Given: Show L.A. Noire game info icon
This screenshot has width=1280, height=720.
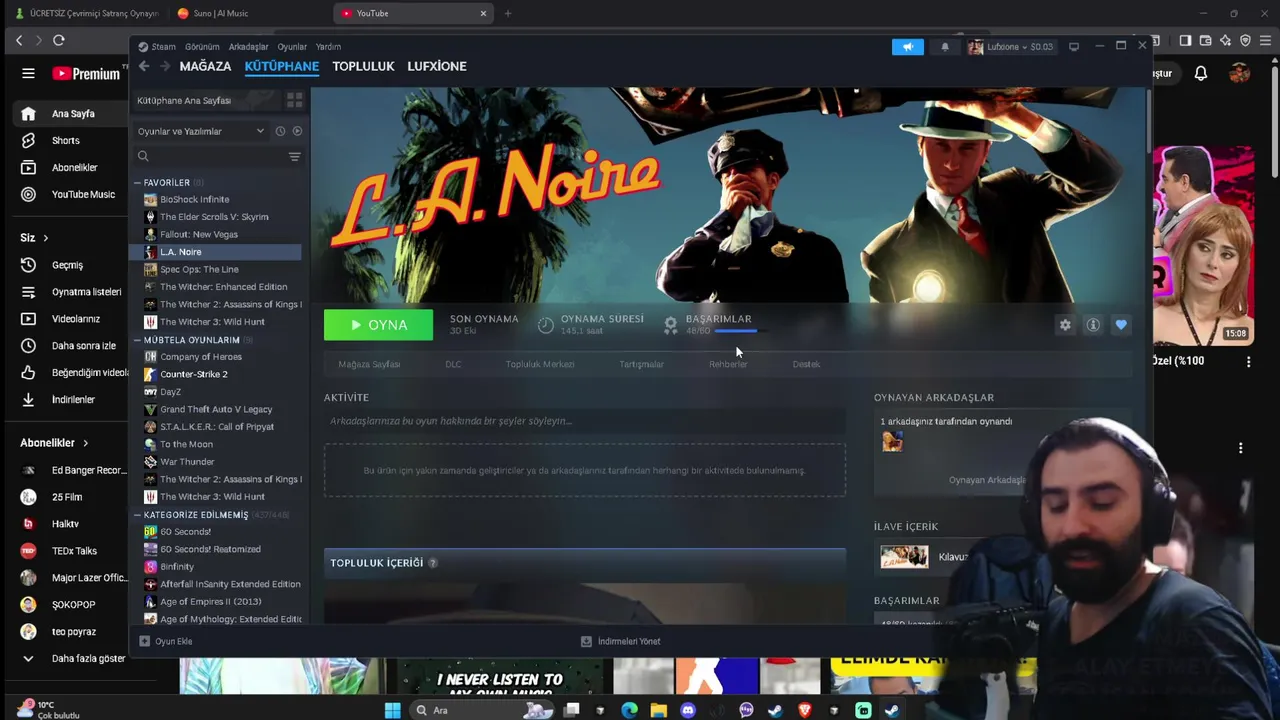Looking at the screenshot, I should click(1093, 325).
